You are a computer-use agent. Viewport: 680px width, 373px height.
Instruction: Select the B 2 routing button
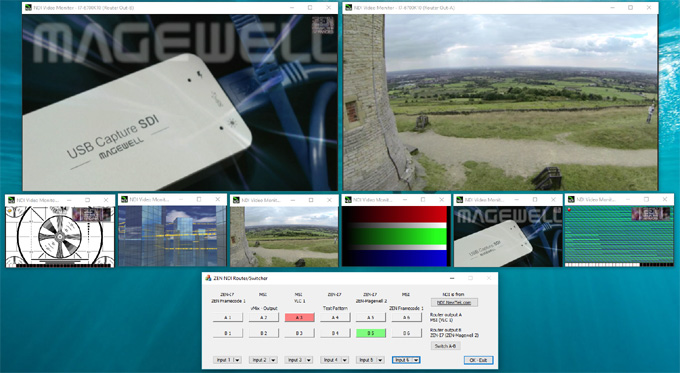[263, 333]
